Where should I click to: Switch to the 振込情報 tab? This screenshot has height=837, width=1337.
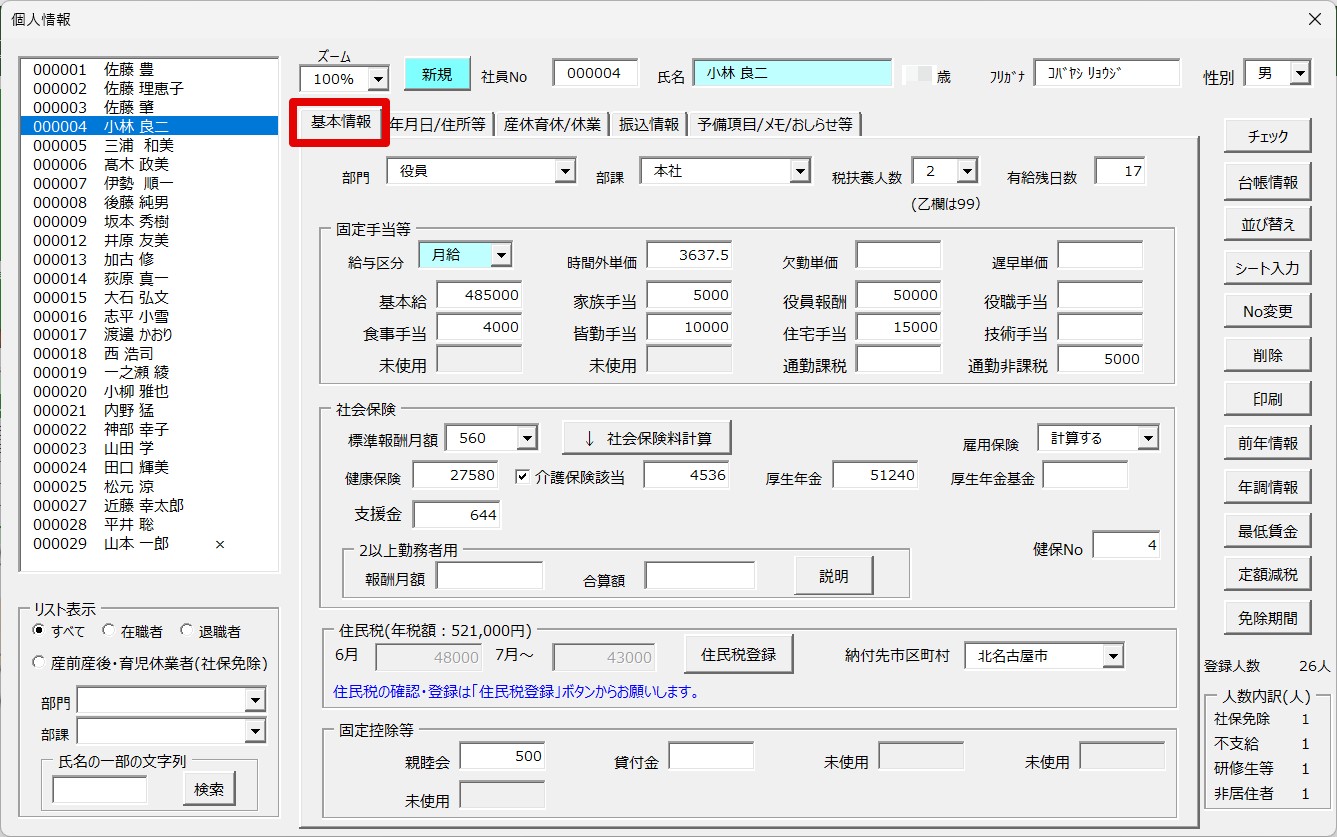(649, 124)
